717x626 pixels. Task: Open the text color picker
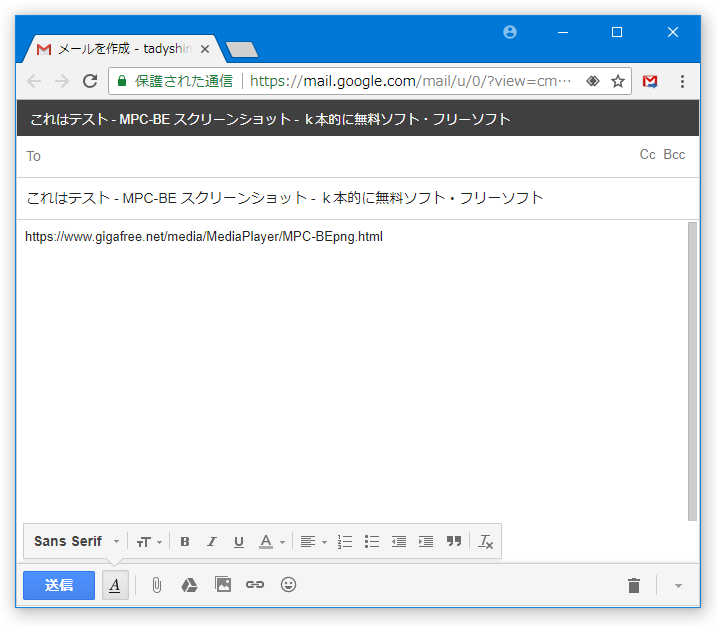[272, 542]
